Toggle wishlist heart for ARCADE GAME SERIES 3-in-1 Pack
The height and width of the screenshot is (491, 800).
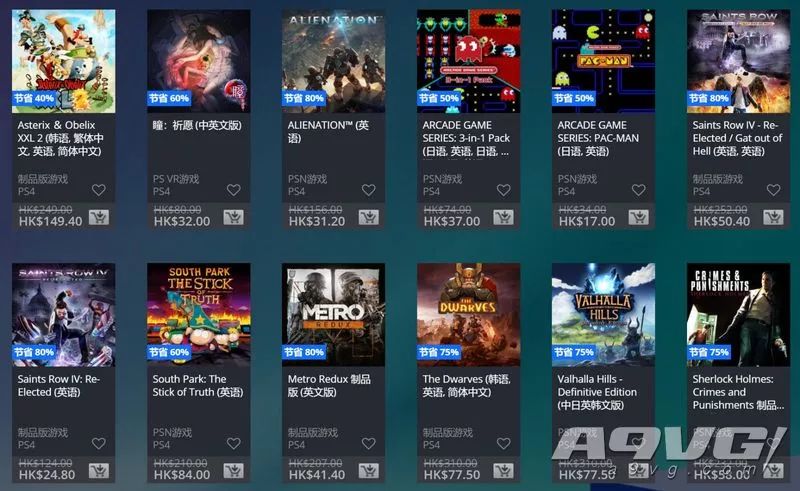click(504, 190)
